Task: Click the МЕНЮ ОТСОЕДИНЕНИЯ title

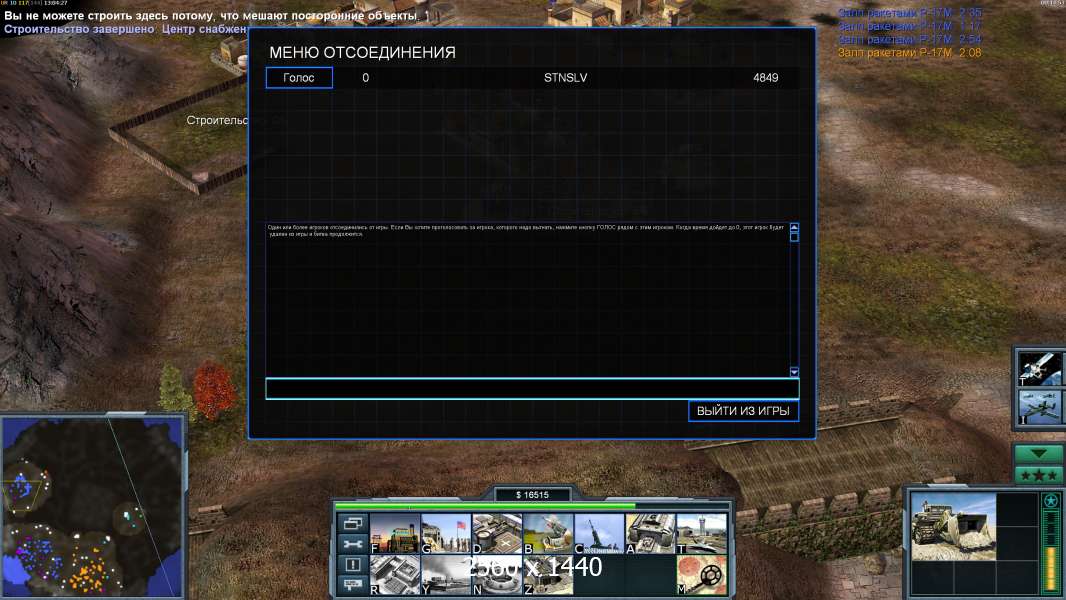Action: (362, 52)
